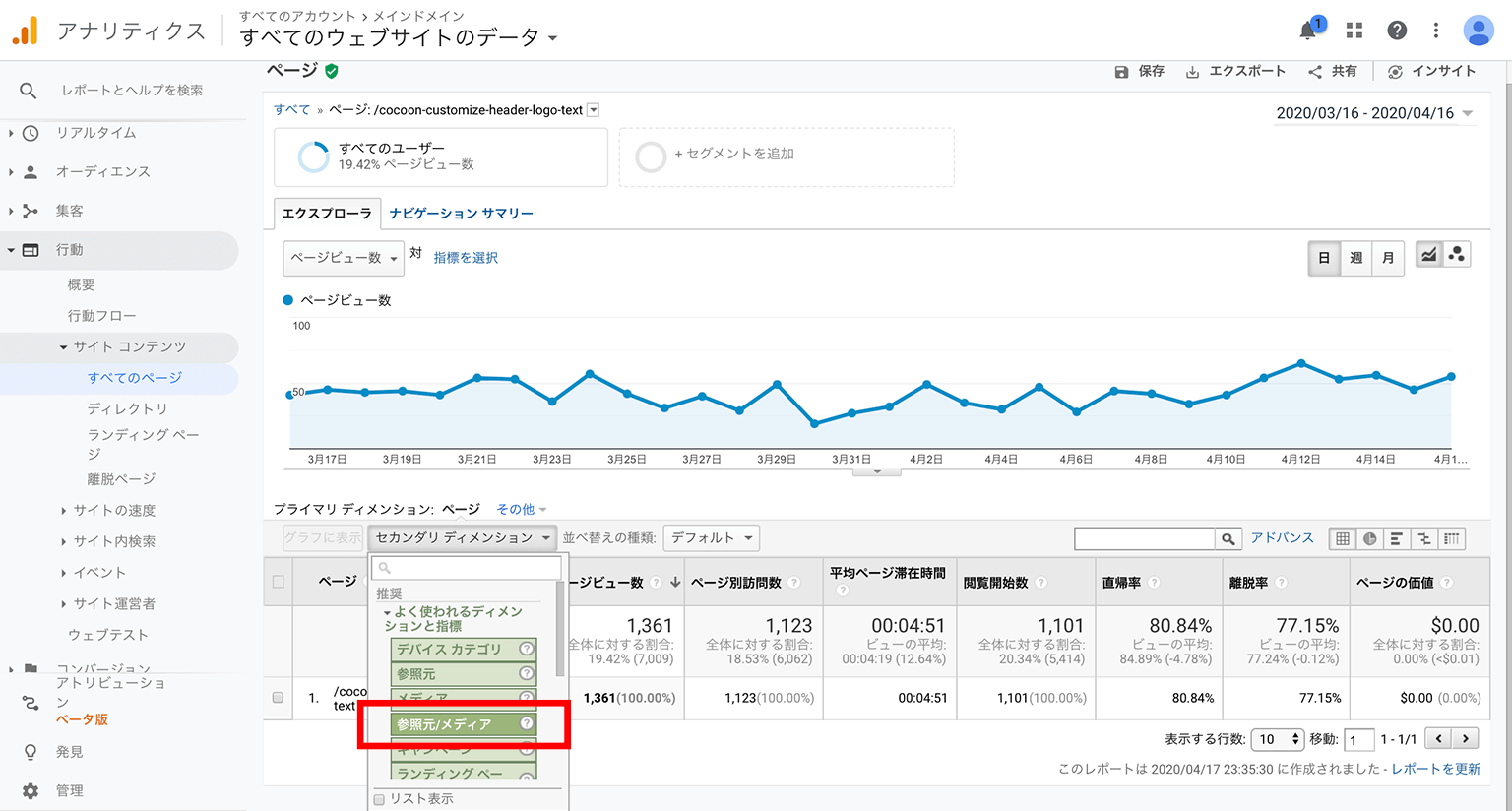The height and width of the screenshot is (811, 1512).
Task: Open the date range 2020/03/16 - 2020/04/16 picker
Action: point(1374,113)
